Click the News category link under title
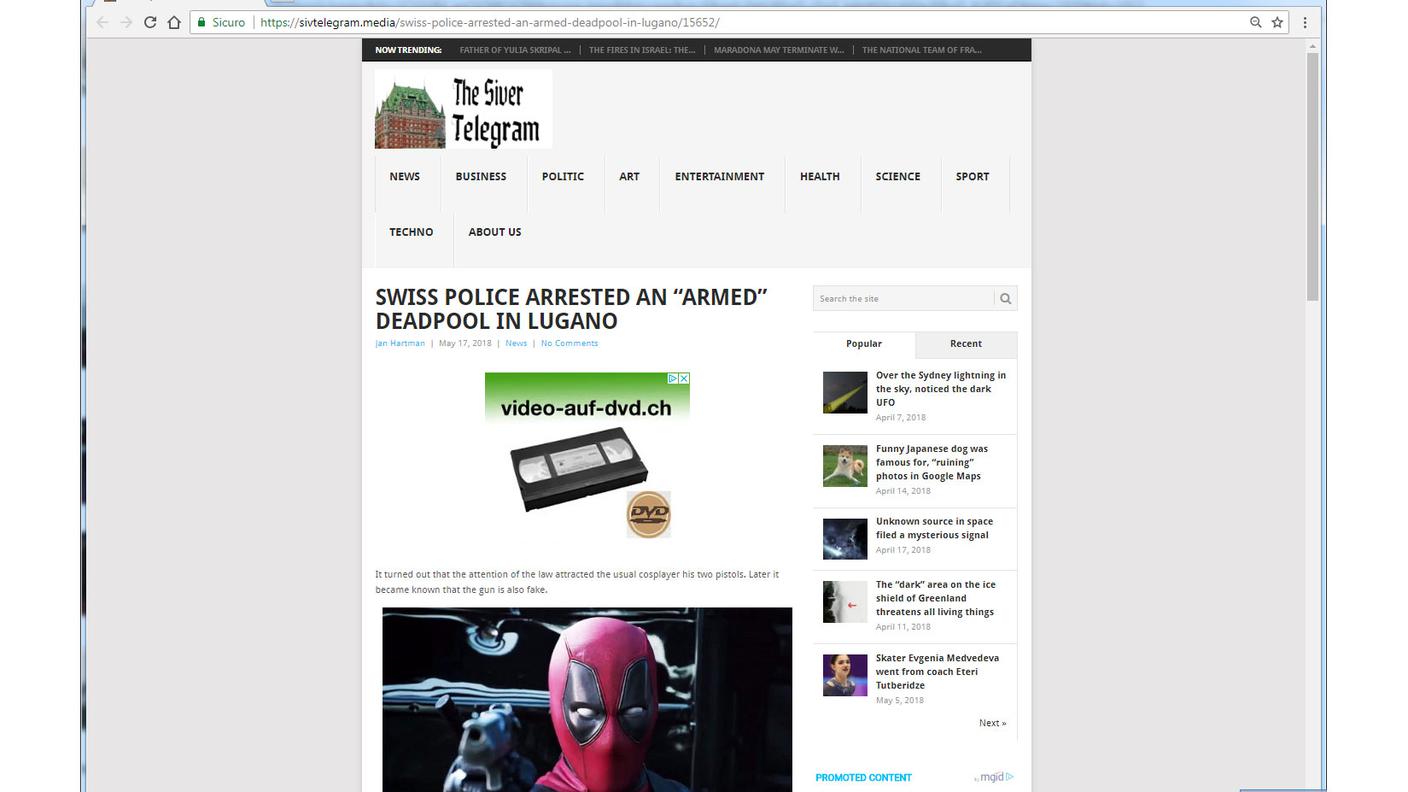 click(516, 343)
